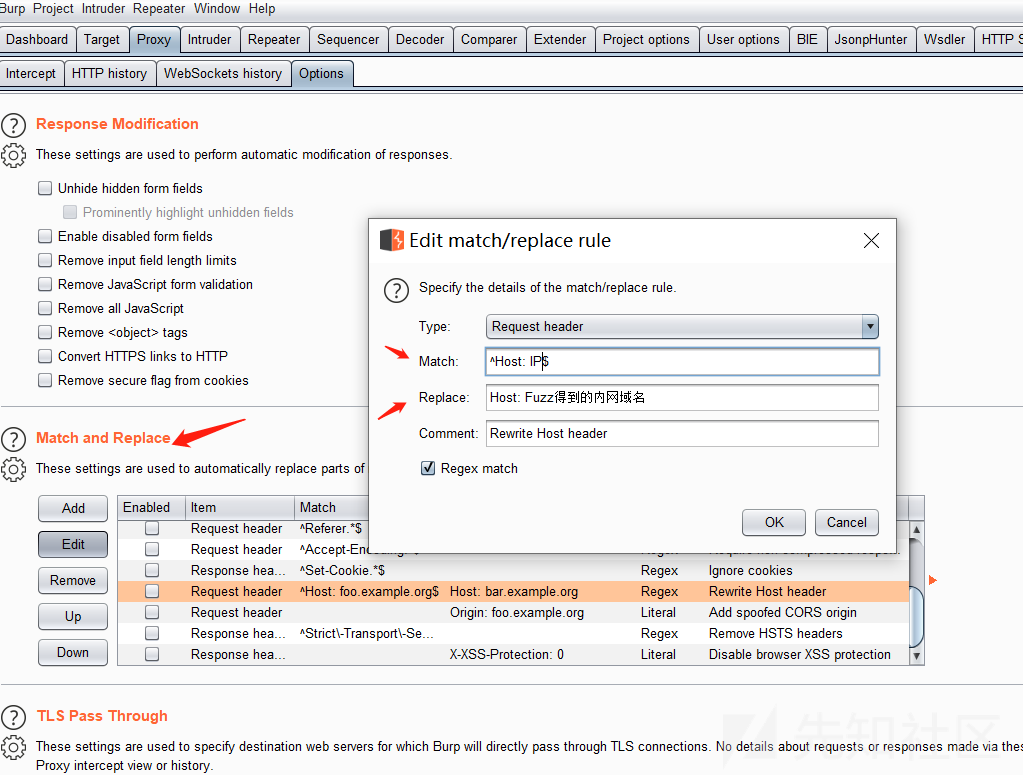
Task: Switch to the Target tab
Action: pos(102,40)
